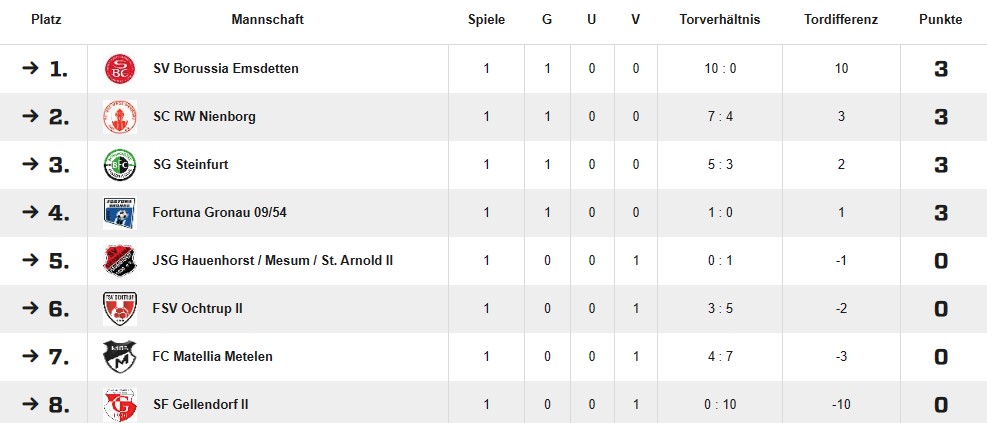Click the Spiele column header

click(x=486, y=20)
